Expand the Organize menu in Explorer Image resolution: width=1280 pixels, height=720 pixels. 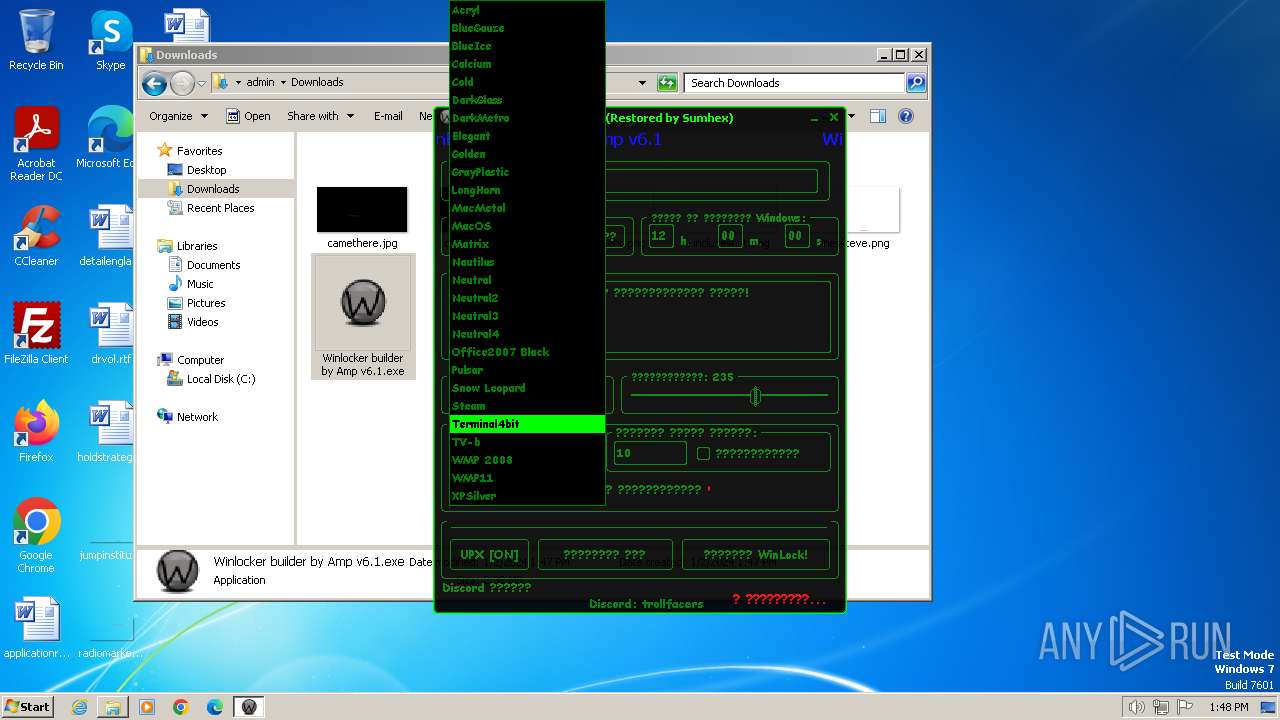(x=178, y=116)
